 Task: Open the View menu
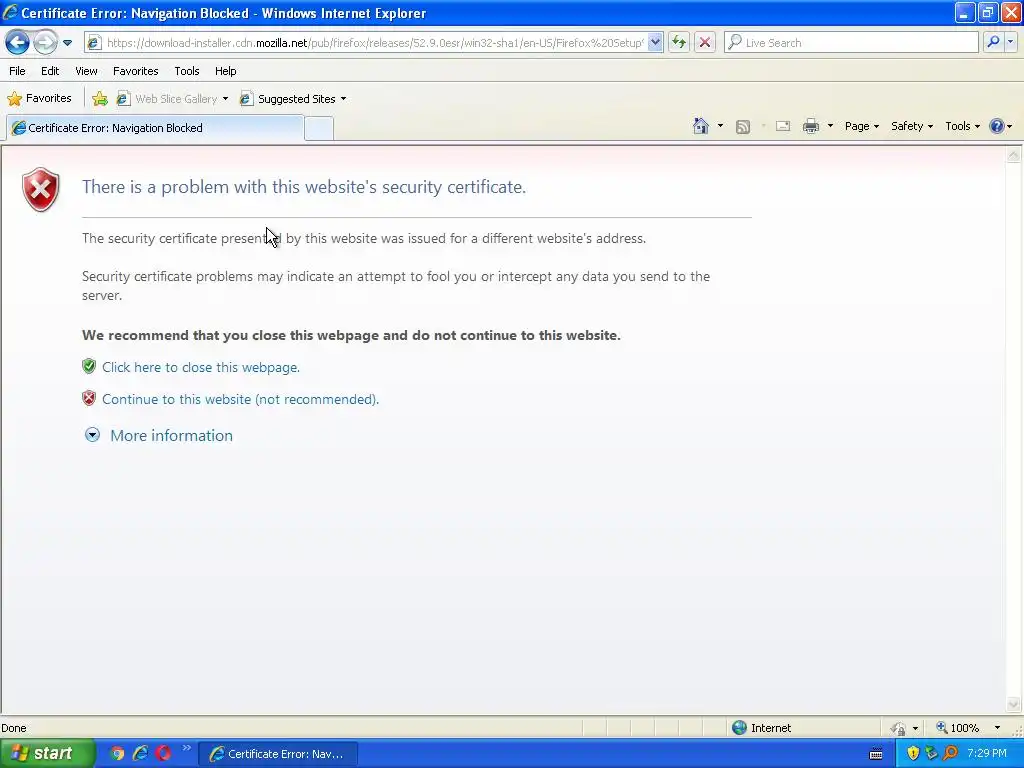coord(86,71)
